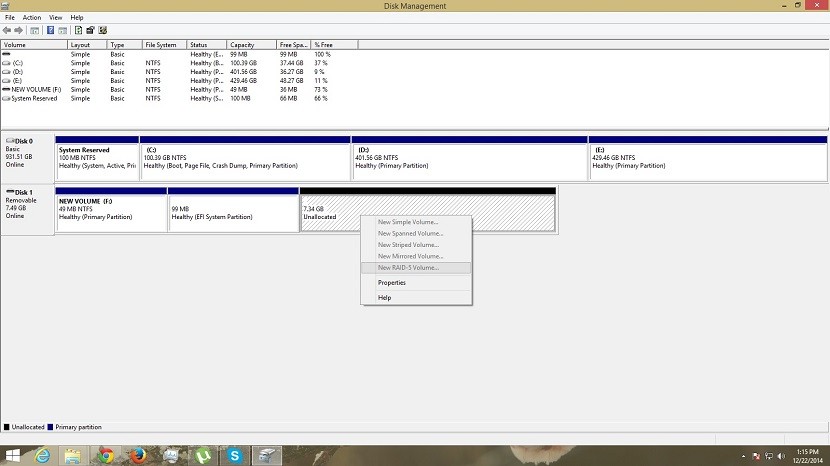The height and width of the screenshot is (466, 830).
Task: Click the network tray icon
Action: 769,456
